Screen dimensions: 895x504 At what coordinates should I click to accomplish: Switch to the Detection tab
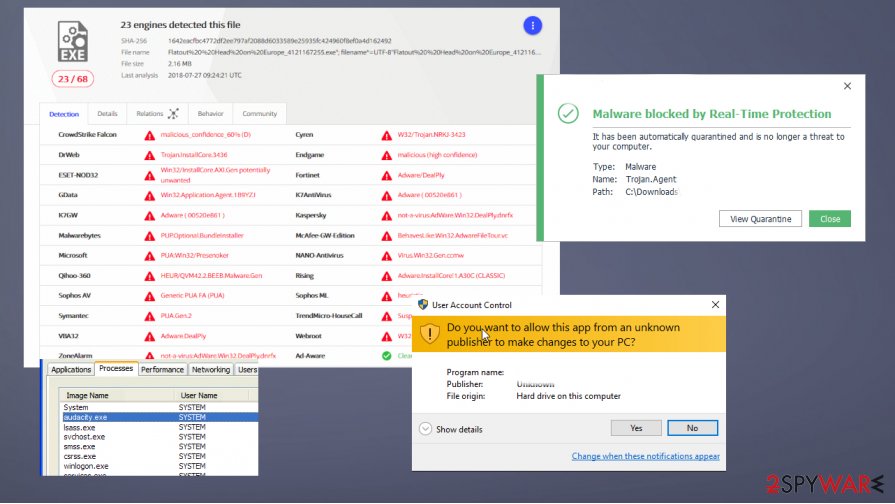[x=64, y=114]
